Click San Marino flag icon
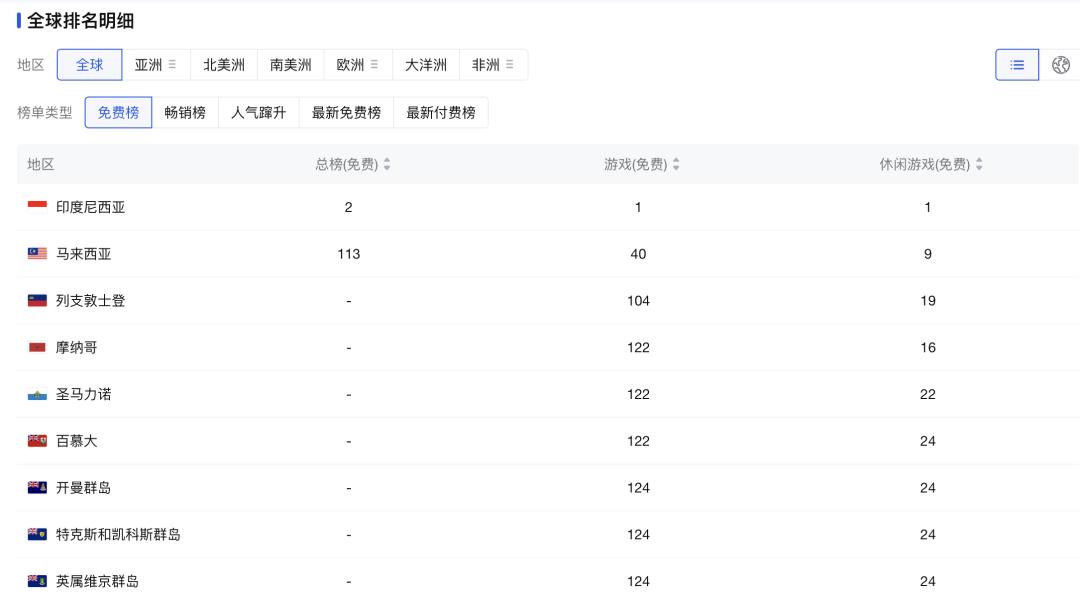This screenshot has width=1080, height=599. tap(37, 395)
